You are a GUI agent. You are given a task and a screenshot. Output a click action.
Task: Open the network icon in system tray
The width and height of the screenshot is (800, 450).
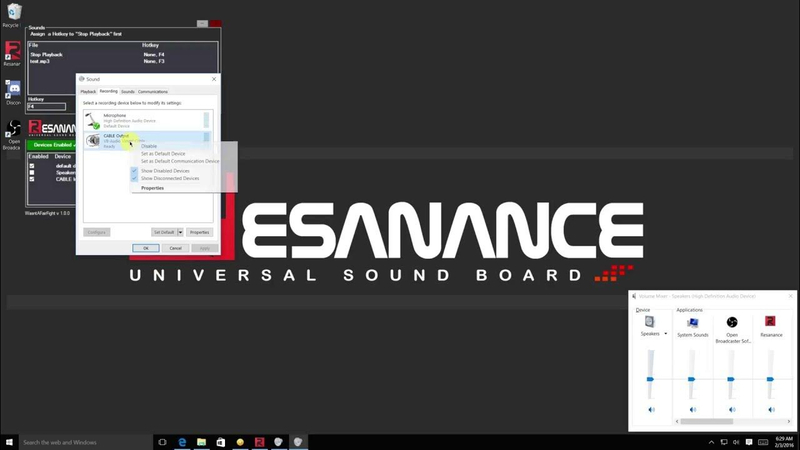click(x=723, y=442)
